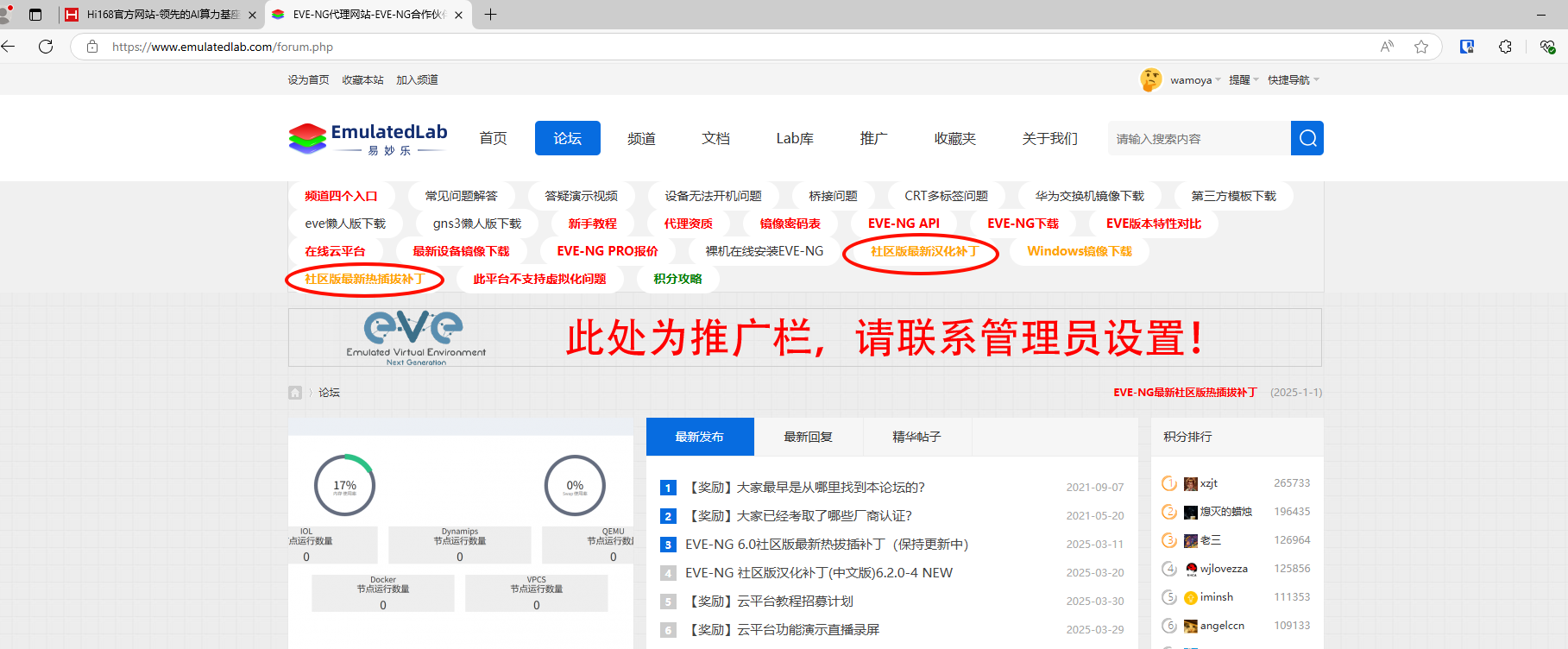The width and height of the screenshot is (1568, 649).
Task: Open the 收藏夹 nav item
Action: click(x=955, y=138)
